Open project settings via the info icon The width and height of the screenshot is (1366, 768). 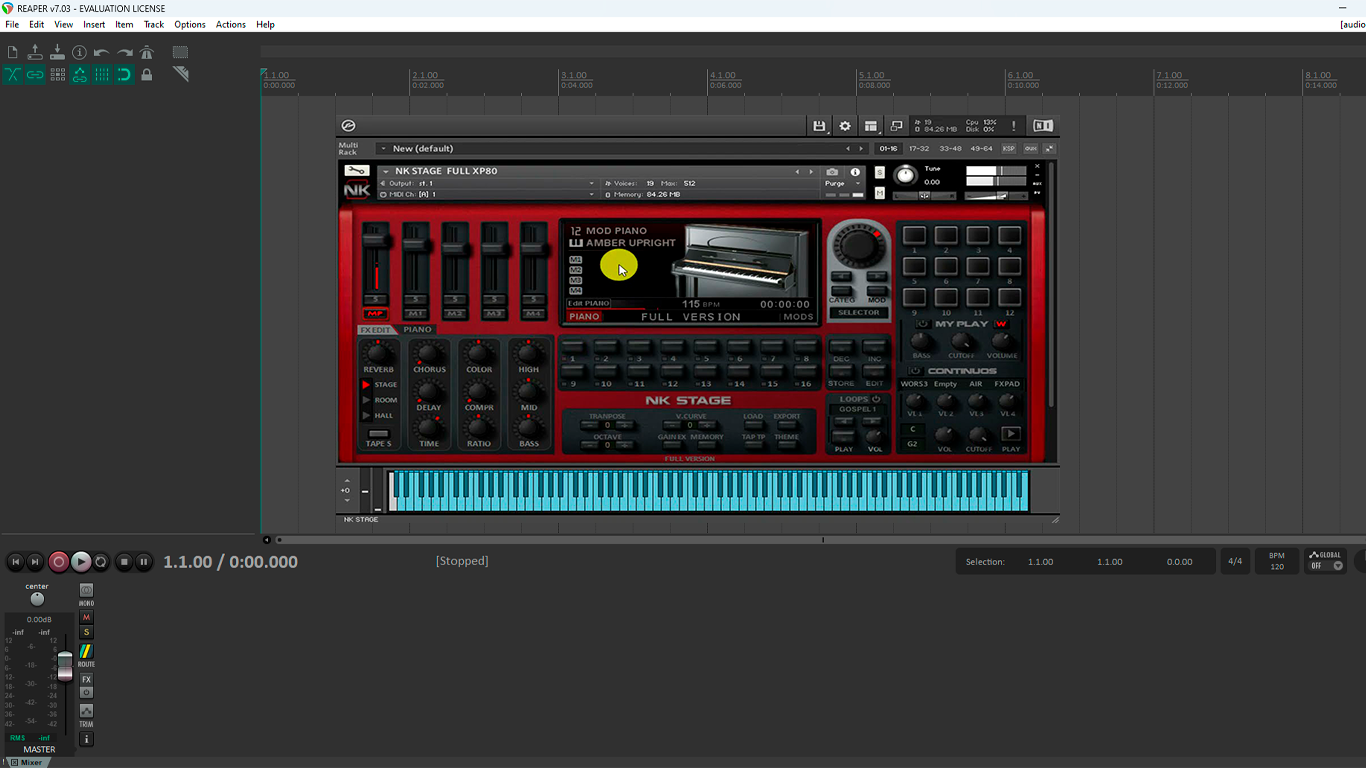[79, 52]
